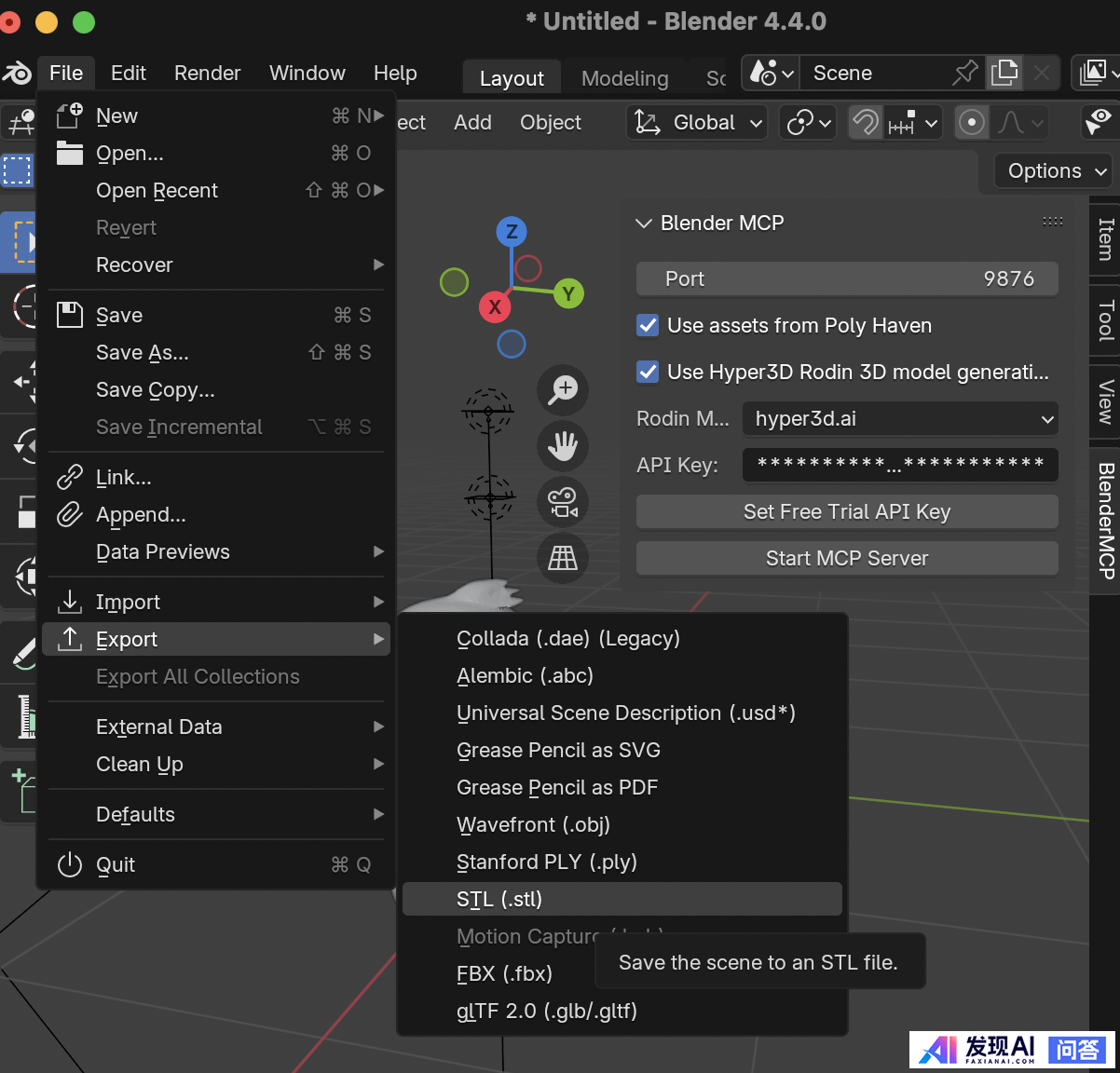This screenshot has height=1073, width=1120.
Task: Switch to the Layout workspace tab
Action: pos(512,78)
